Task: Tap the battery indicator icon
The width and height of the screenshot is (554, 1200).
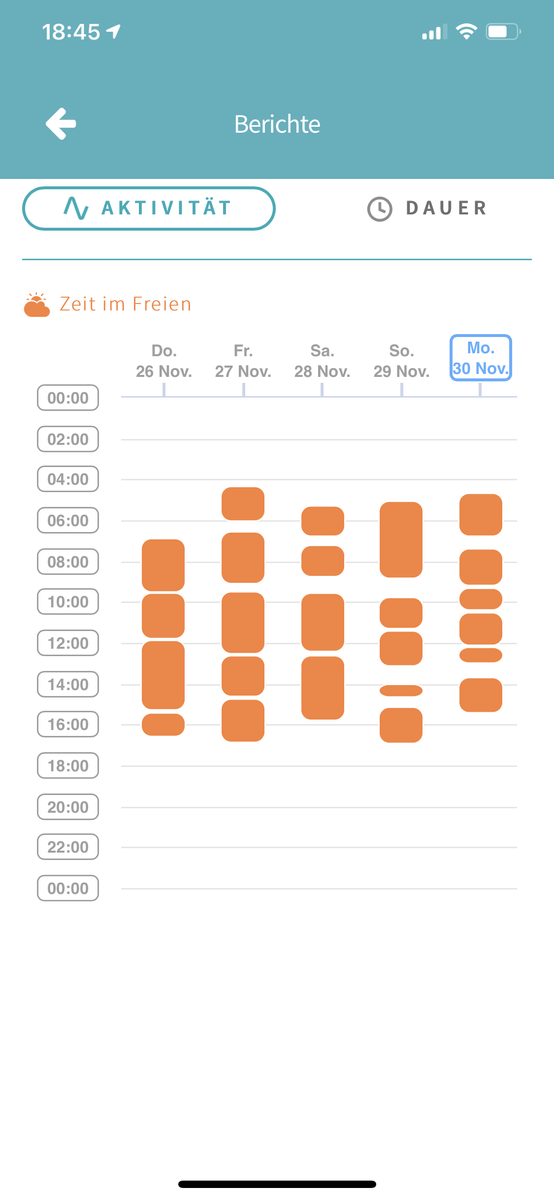Action: click(503, 32)
